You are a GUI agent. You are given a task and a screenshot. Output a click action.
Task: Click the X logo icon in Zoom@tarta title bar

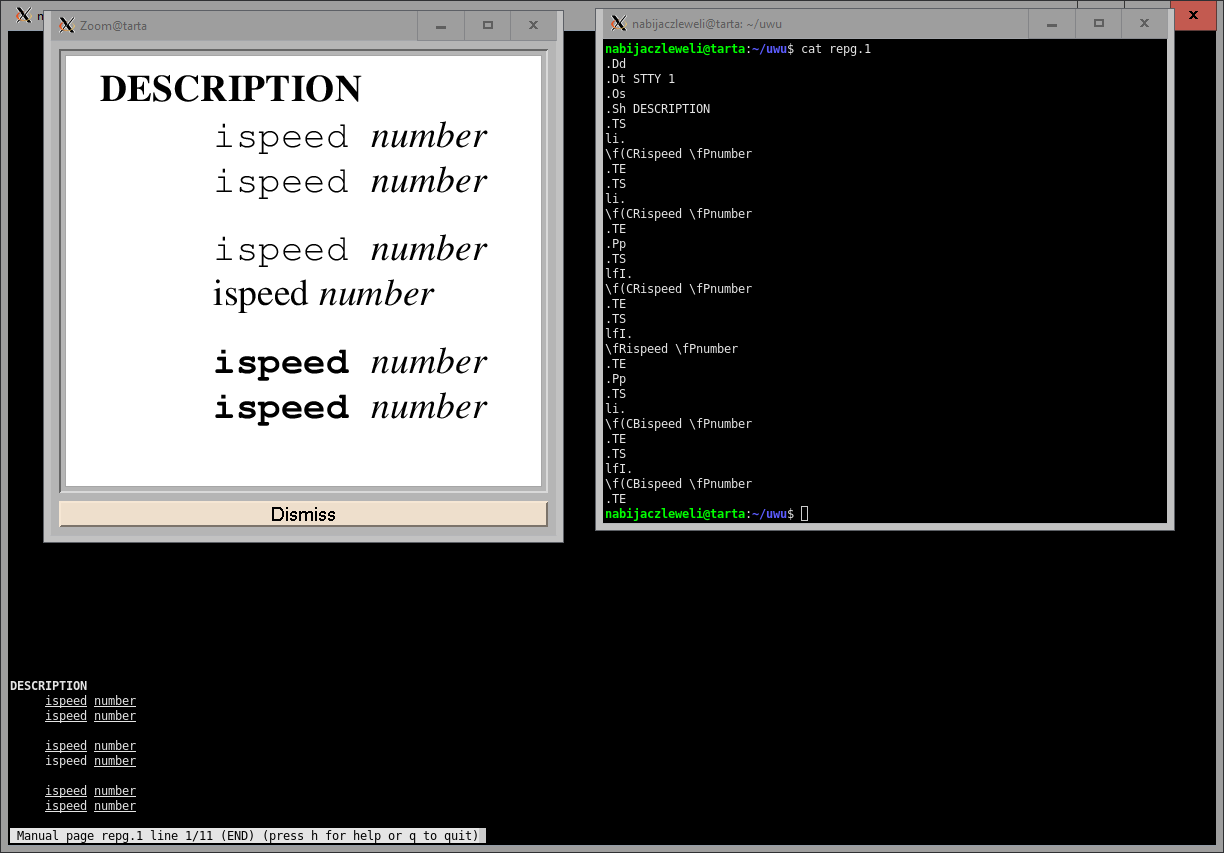[67, 26]
